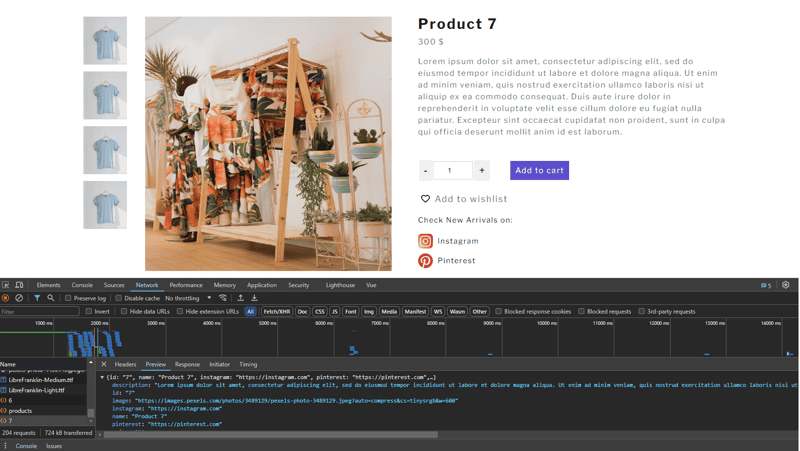800x451 pixels.
Task: Open the drawer three-dot menu
Action: click(6, 446)
